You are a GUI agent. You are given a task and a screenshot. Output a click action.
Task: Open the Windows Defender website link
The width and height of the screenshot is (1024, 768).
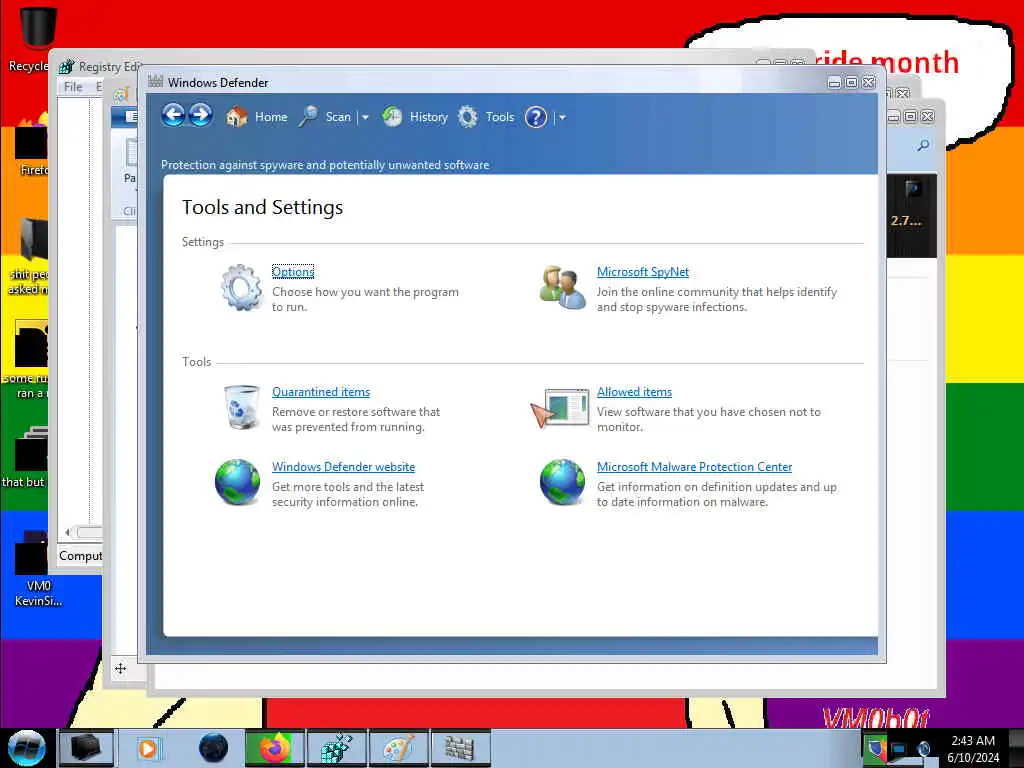[344, 467]
